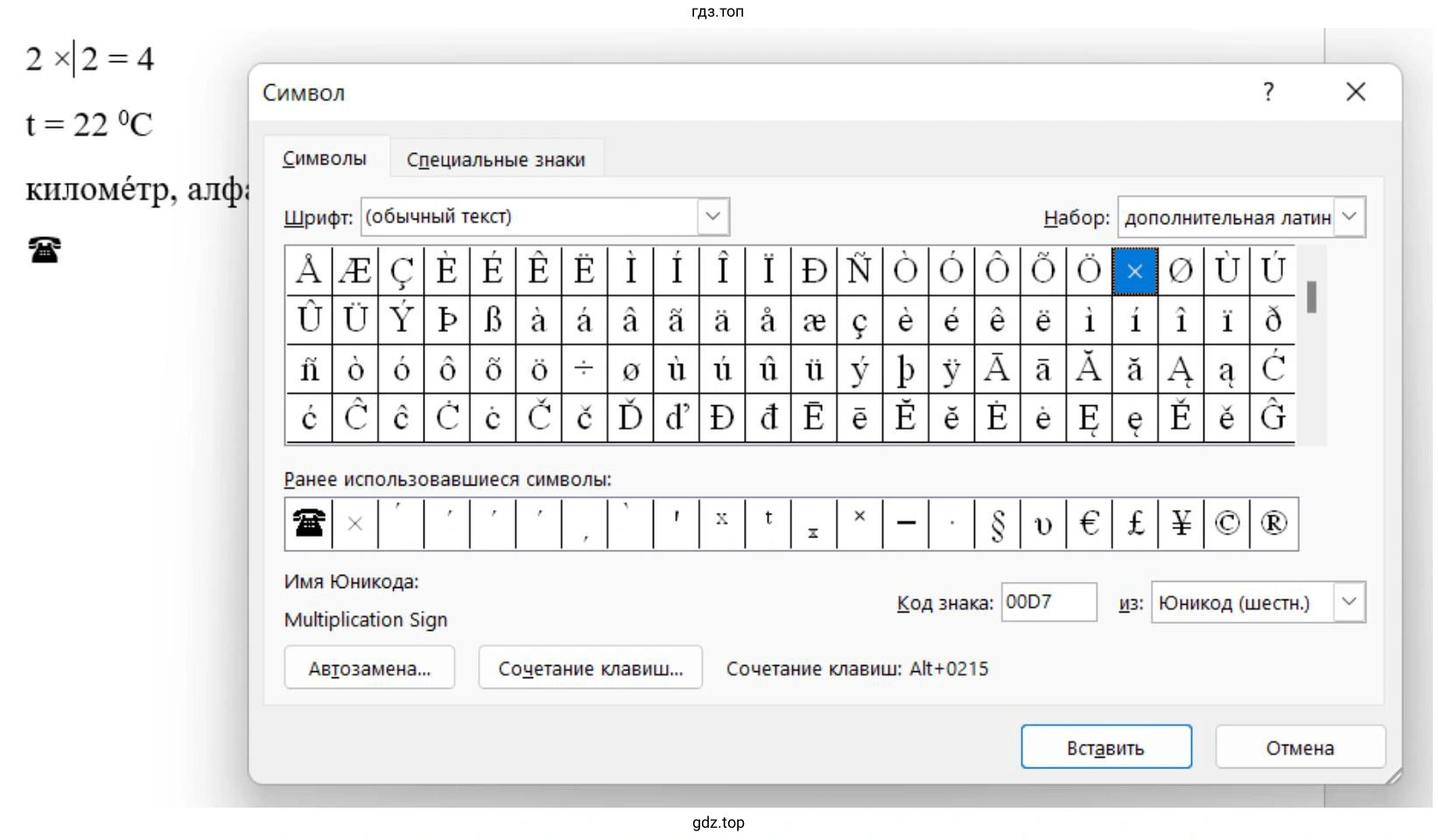Select the euro € symbol
This screenshot has width=1438, height=840.
pos(1089,523)
